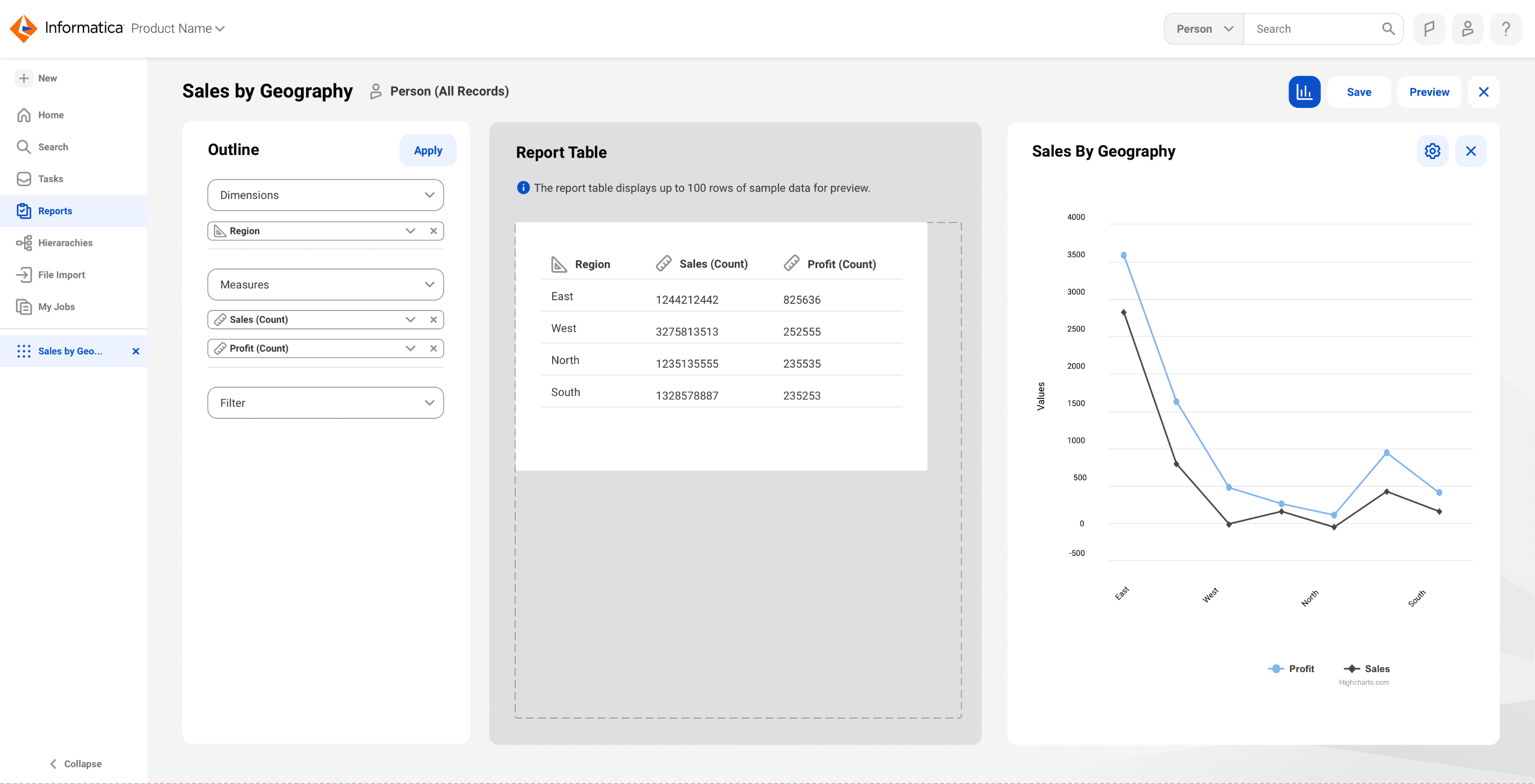
Task: Open chart settings gear icon
Action: 1432,151
